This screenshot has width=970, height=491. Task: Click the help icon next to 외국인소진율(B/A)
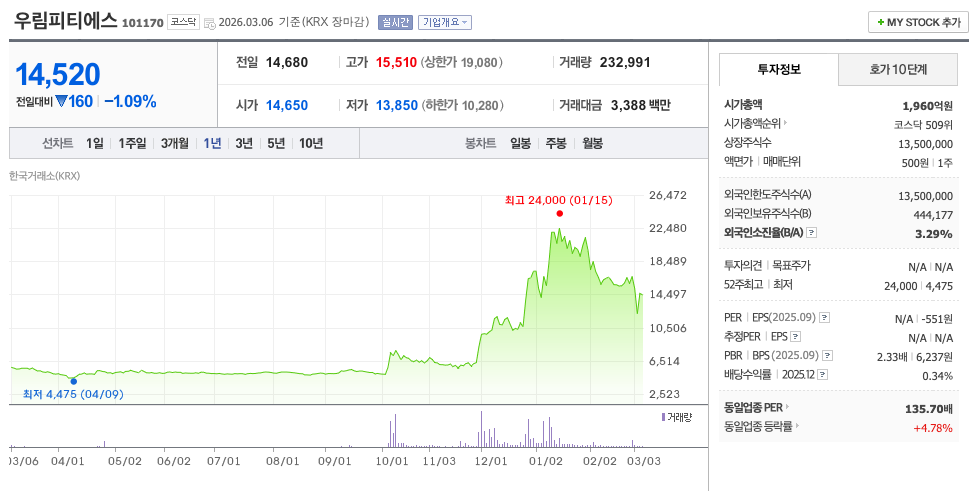(x=812, y=233)
